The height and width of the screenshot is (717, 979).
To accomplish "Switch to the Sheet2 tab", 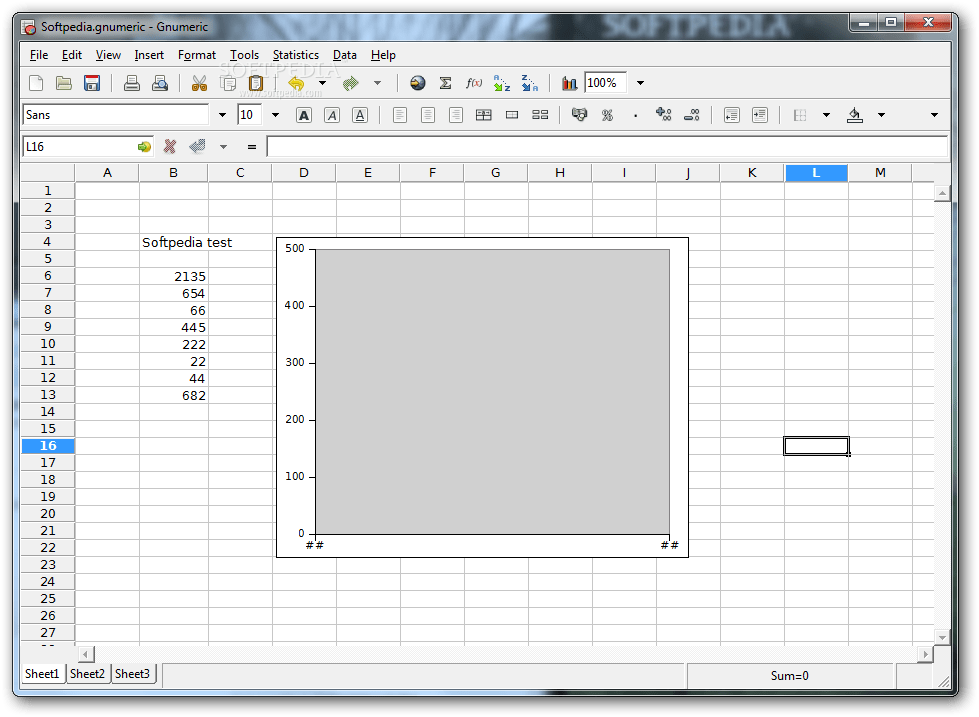I will click(87, 674).
